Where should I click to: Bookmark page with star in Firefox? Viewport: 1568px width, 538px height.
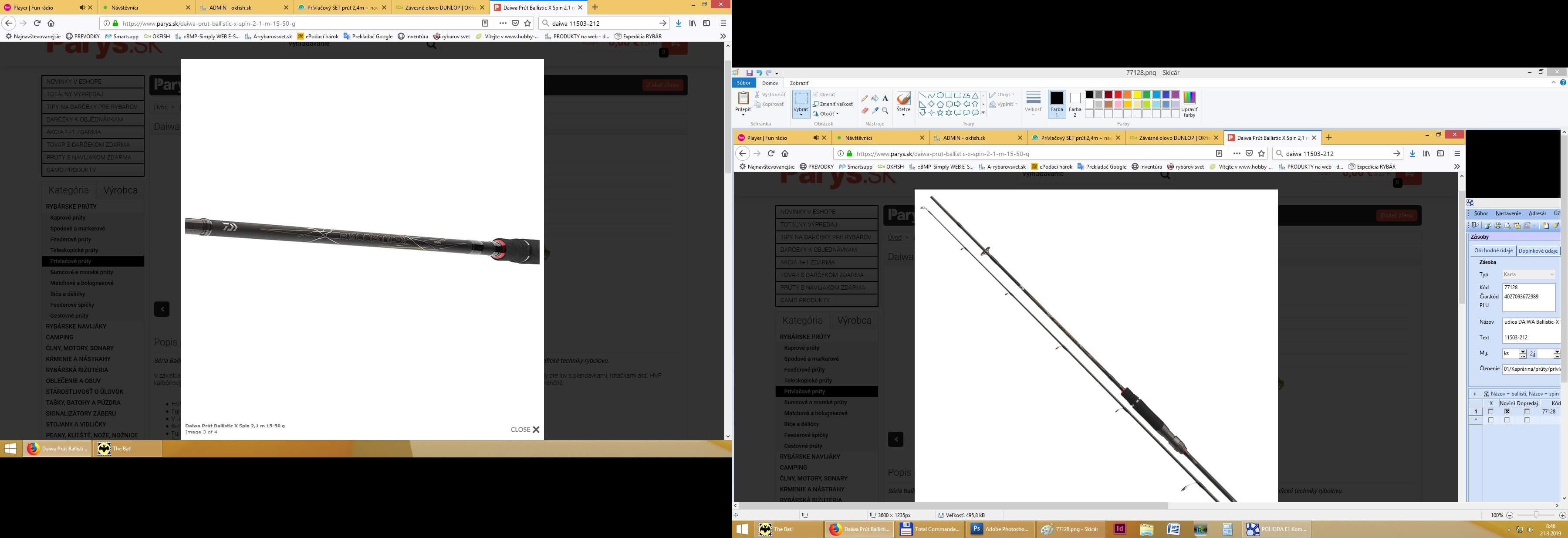click(x=528, y=23)
